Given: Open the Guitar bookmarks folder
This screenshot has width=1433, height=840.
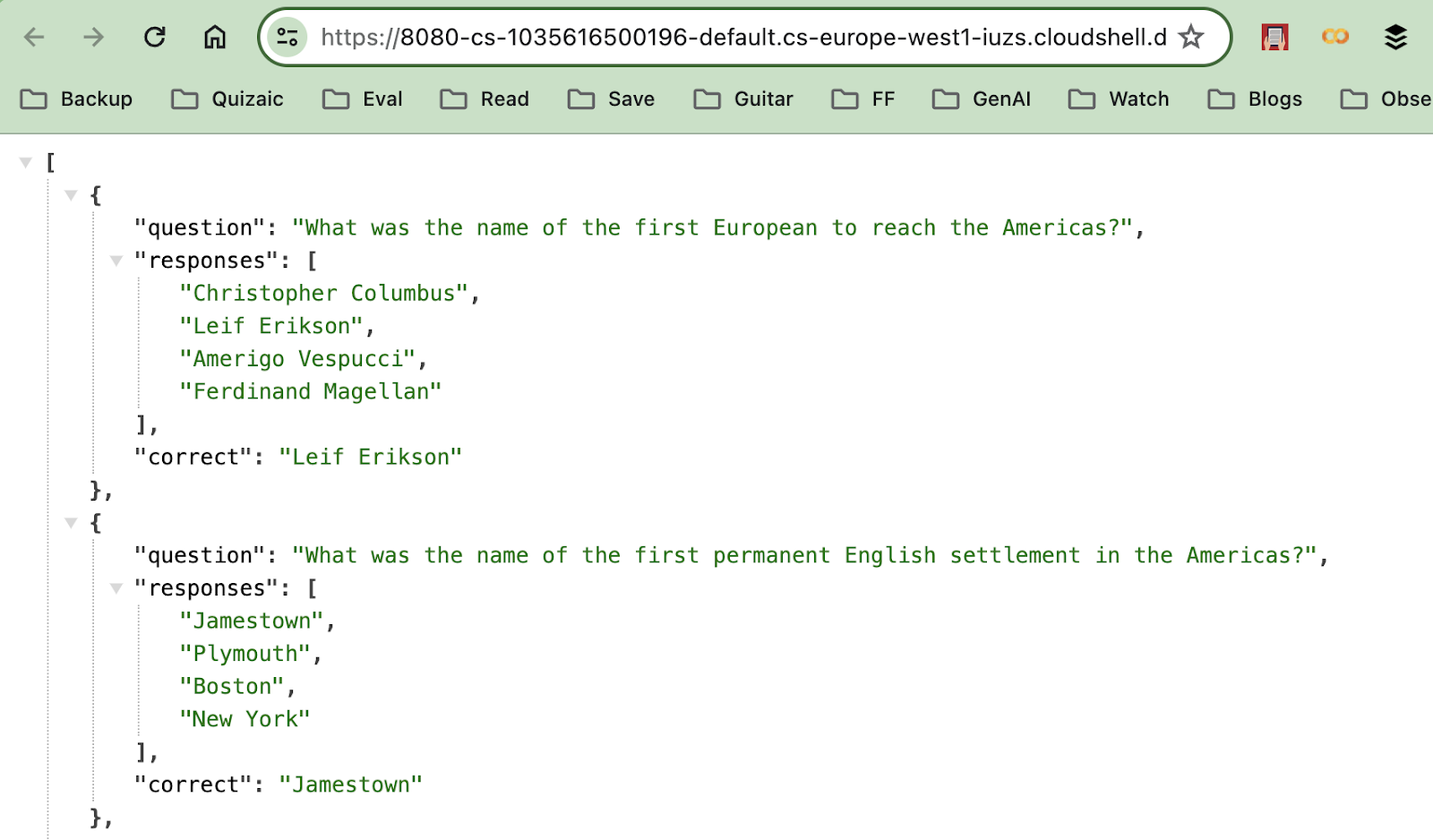Looking at the screenshot, I should click(744, 99).
